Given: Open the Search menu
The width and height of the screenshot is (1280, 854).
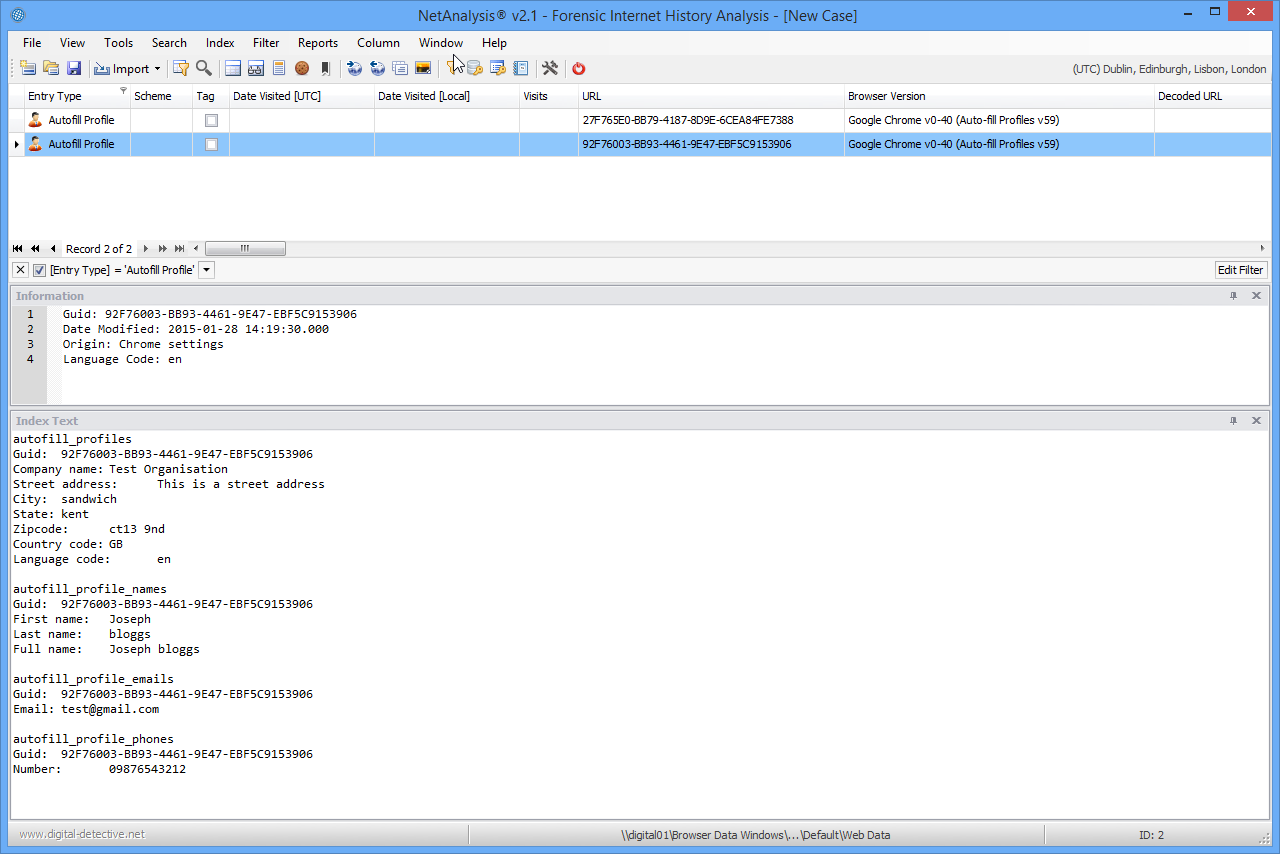Looking at the screenshot, I should click(x=169, y=43).
